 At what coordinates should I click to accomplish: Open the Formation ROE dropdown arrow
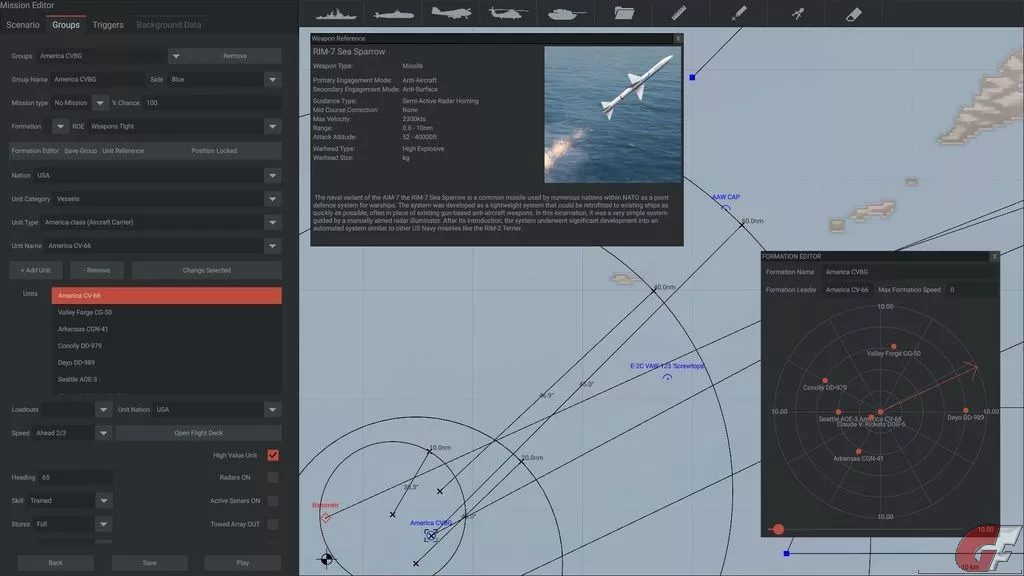[x=272, y=127]
